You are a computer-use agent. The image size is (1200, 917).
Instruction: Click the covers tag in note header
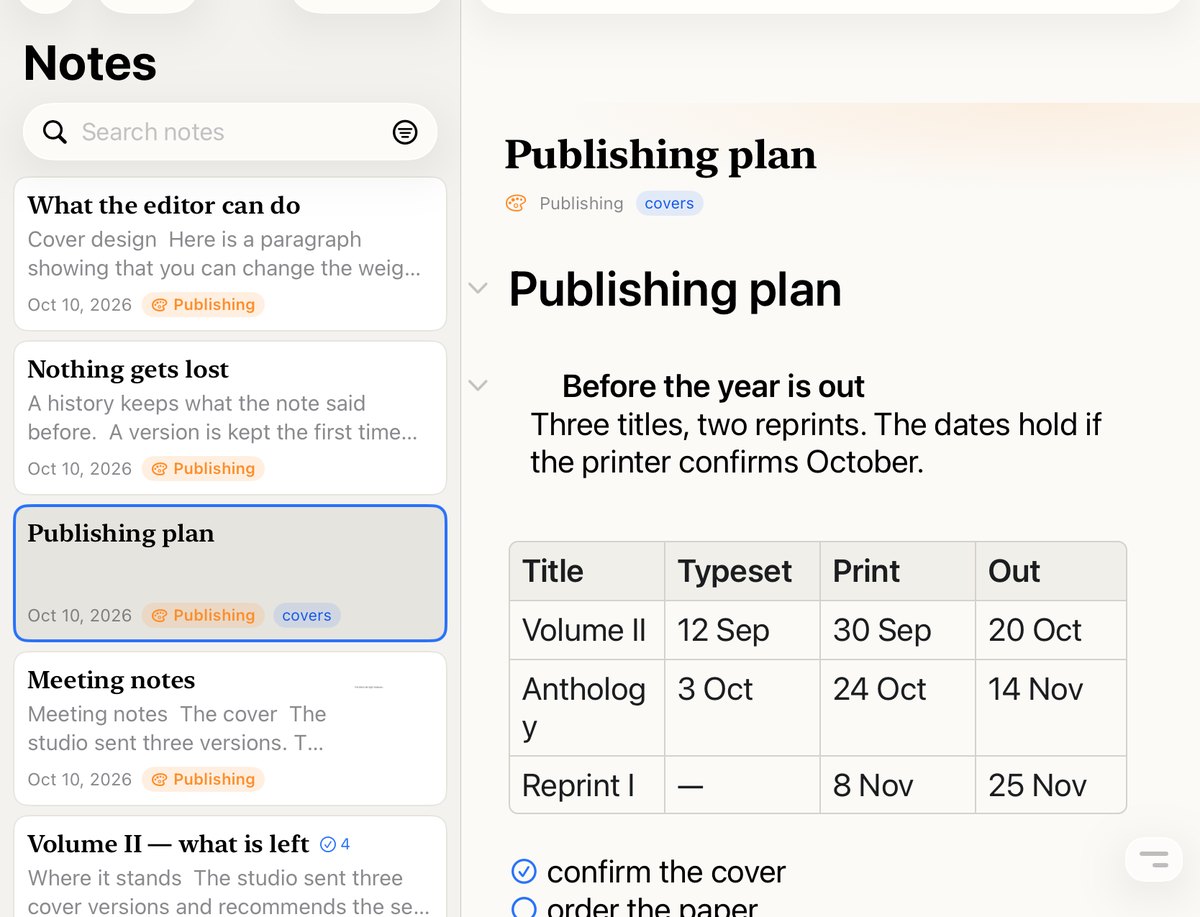click(x=670, y=203)
